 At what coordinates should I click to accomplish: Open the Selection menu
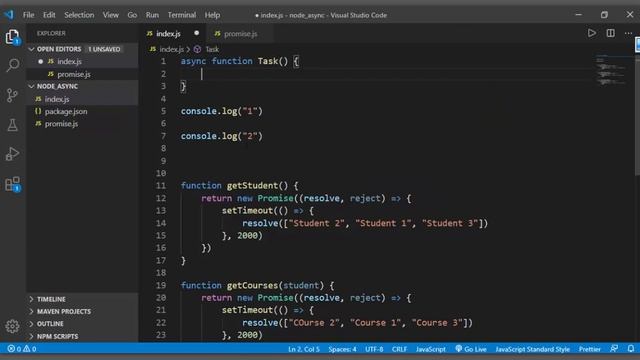click(x=79, y=15)
